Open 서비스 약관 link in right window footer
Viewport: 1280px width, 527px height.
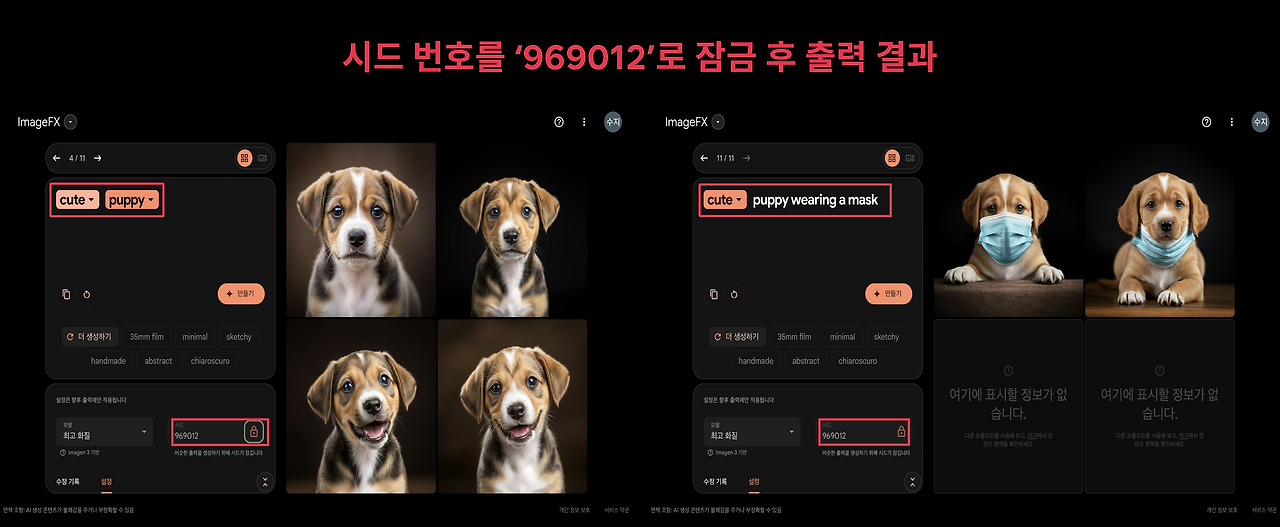click(x=1265, y=510)
